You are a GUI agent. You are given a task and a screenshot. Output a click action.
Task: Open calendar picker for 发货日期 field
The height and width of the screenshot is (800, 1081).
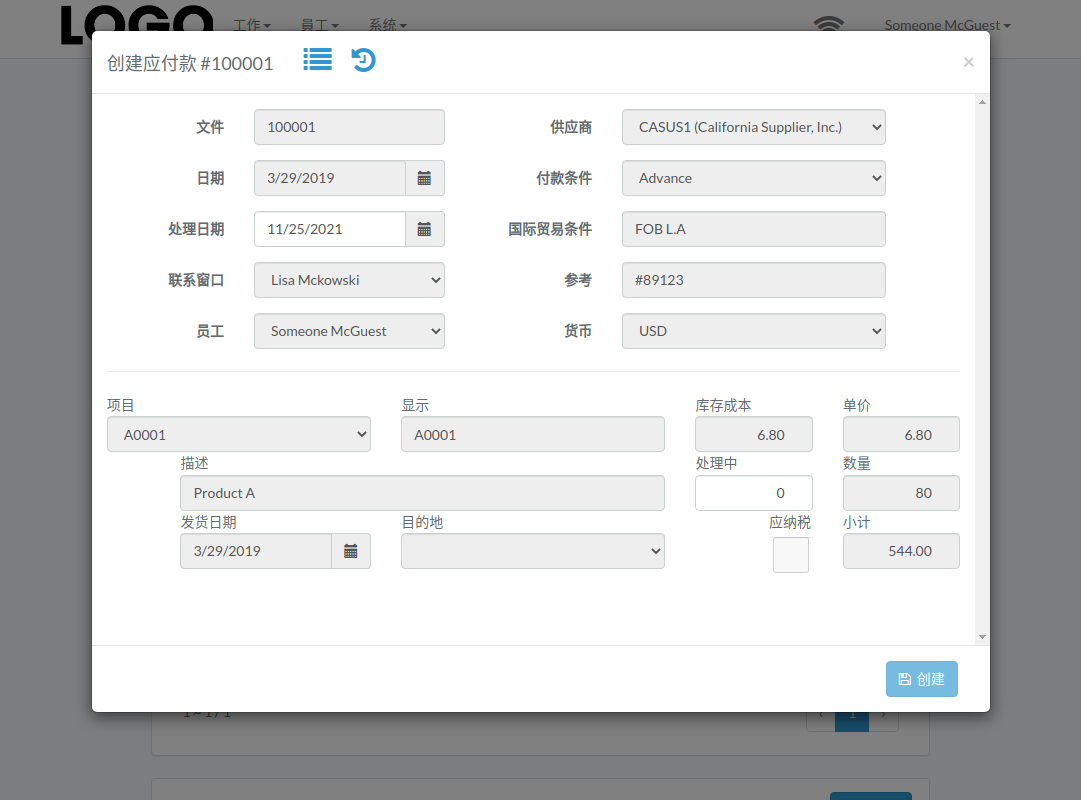click(351, 551)
